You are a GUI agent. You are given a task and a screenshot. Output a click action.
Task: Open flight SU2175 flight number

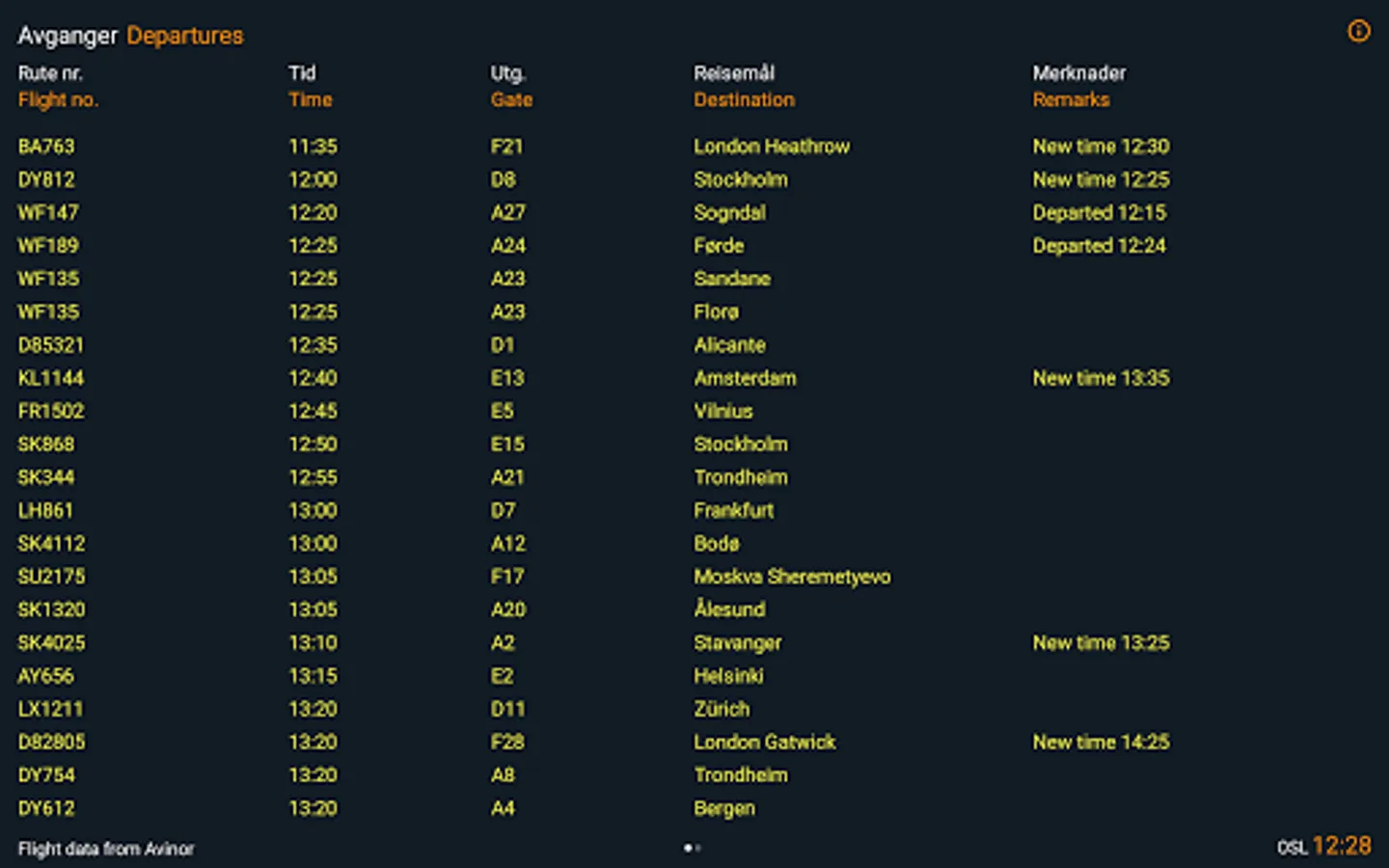pos(51,577)
